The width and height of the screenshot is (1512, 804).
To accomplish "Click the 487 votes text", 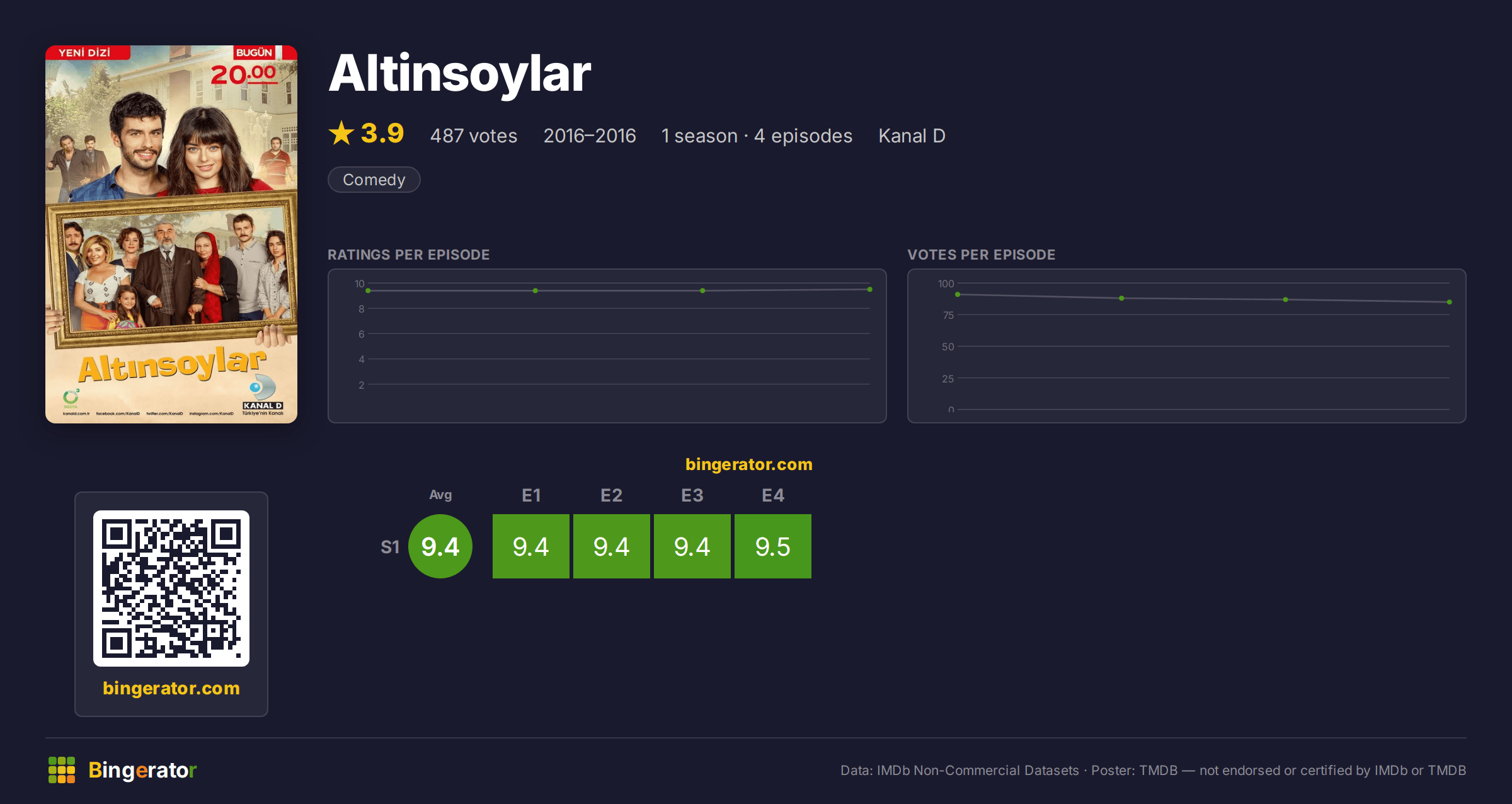I will click(x=474, y=135).
